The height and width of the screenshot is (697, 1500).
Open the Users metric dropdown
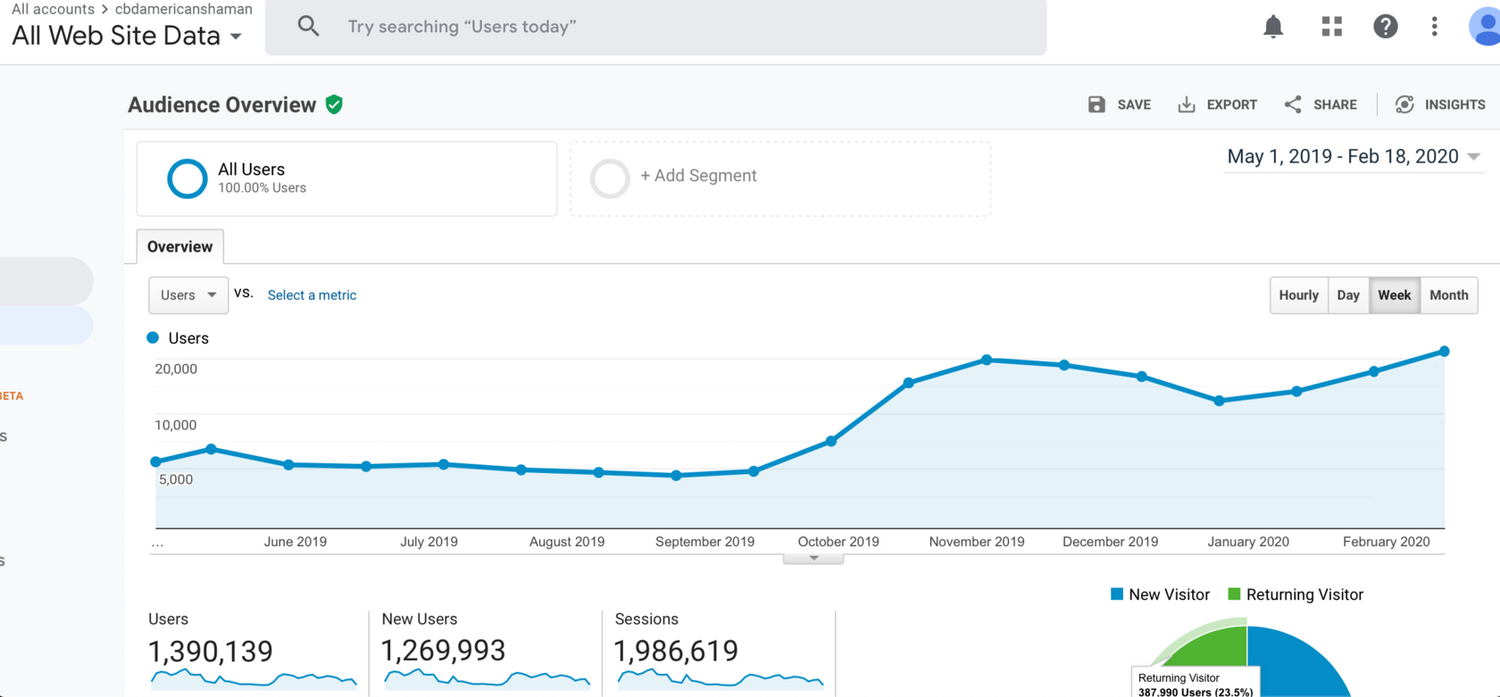click(188, 295)
